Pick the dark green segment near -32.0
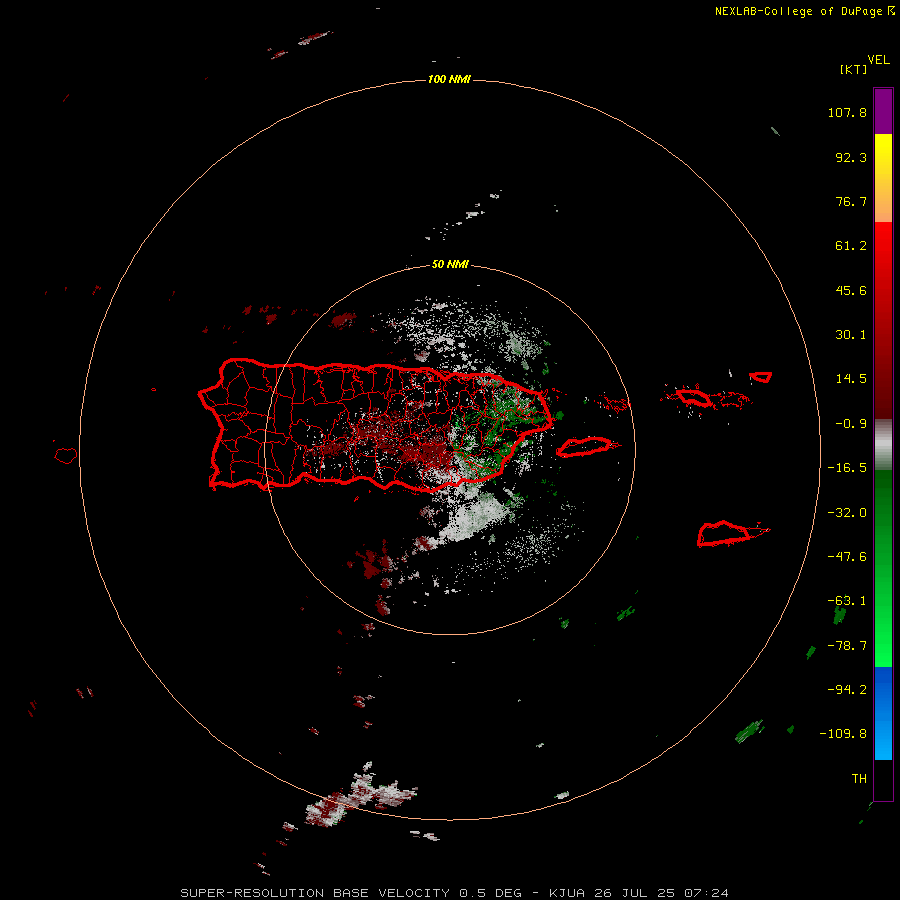Screen dimensions: 900x900 883,513
